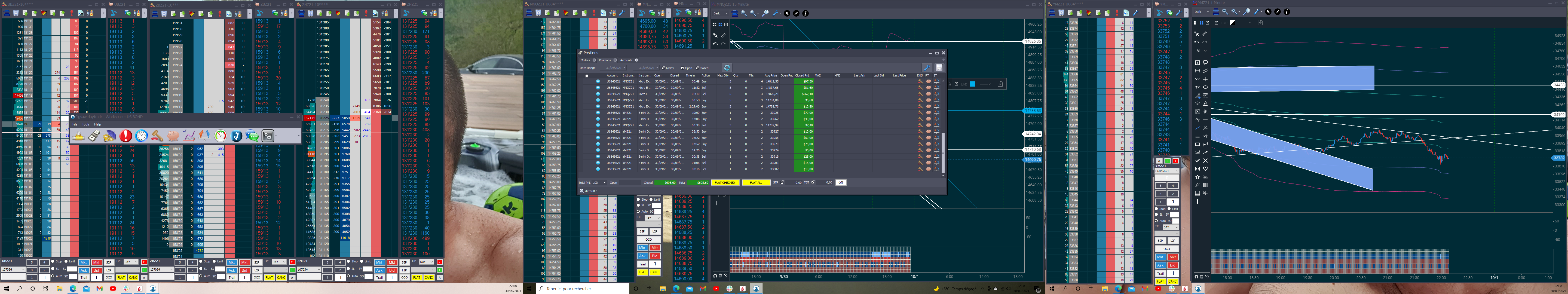Refresh the Positions list
Screen dimensions: 1568x294
click(727, 68)
